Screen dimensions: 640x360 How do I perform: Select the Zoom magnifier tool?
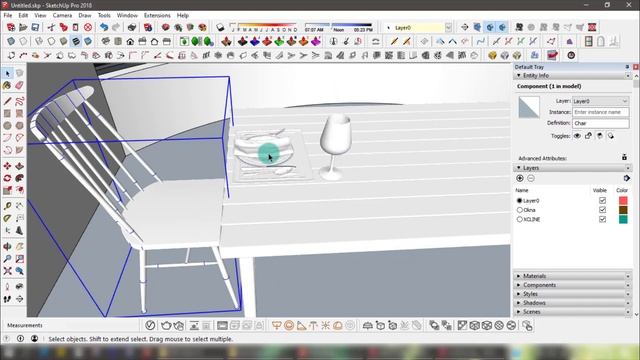pos(7,259)
